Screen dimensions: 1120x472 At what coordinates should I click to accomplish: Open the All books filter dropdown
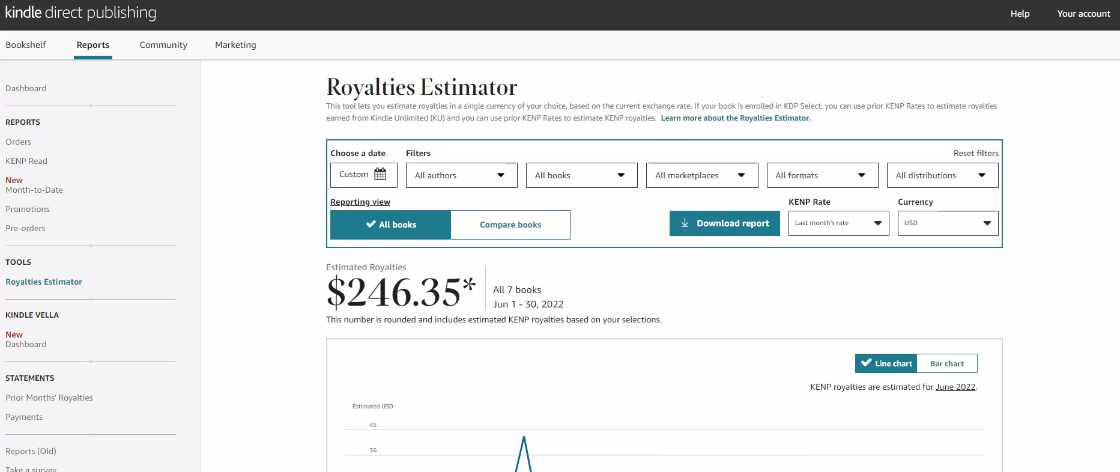click(x=581, y=175)
